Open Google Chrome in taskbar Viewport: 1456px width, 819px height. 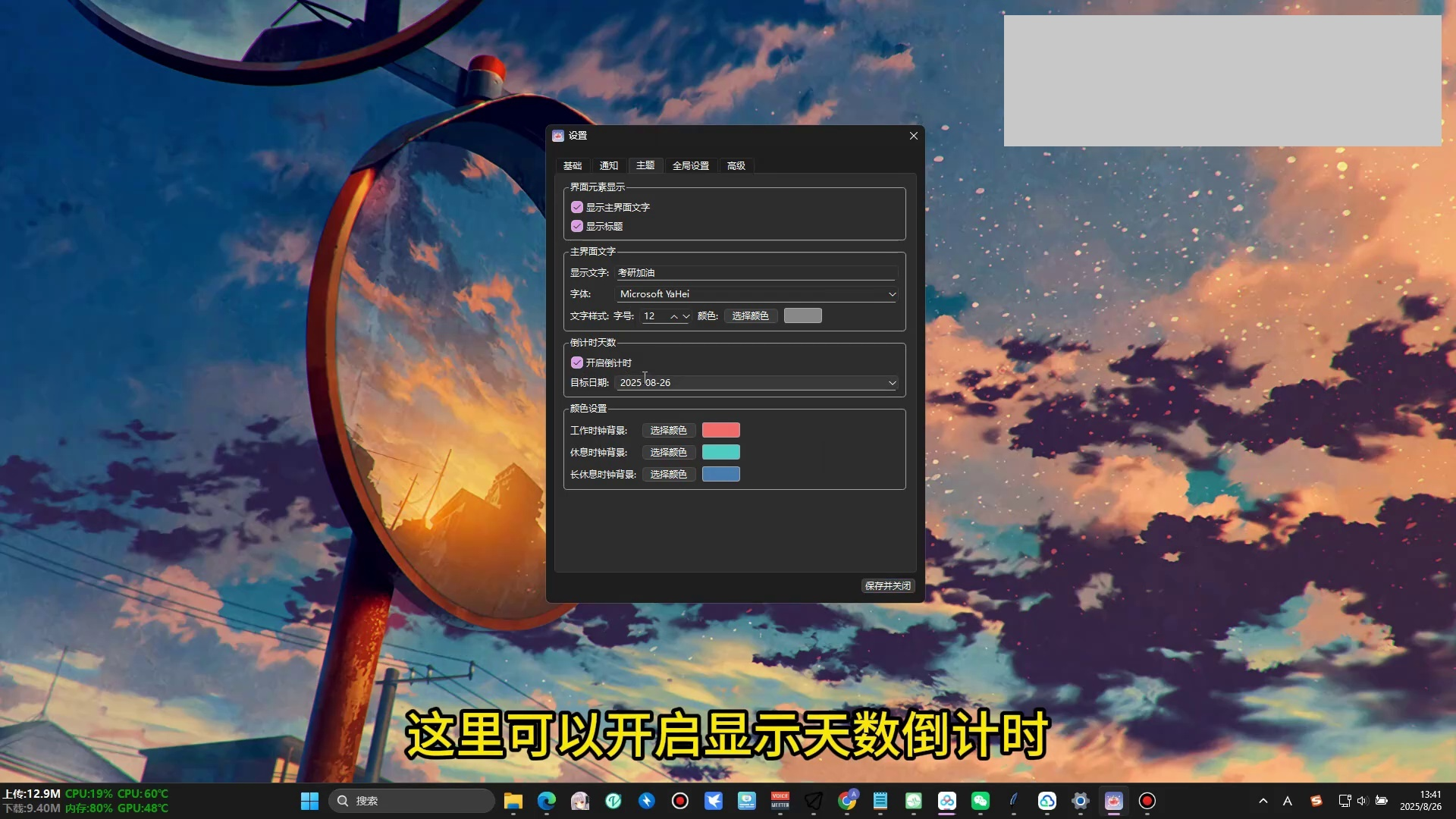click(847, 801)
